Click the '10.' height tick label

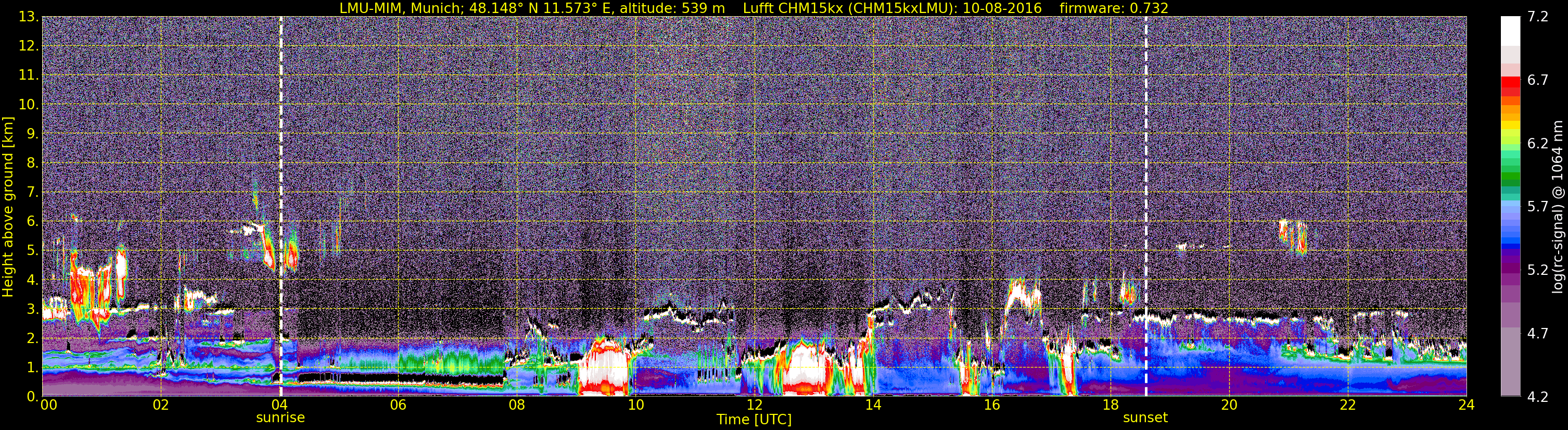coord(28,104)
